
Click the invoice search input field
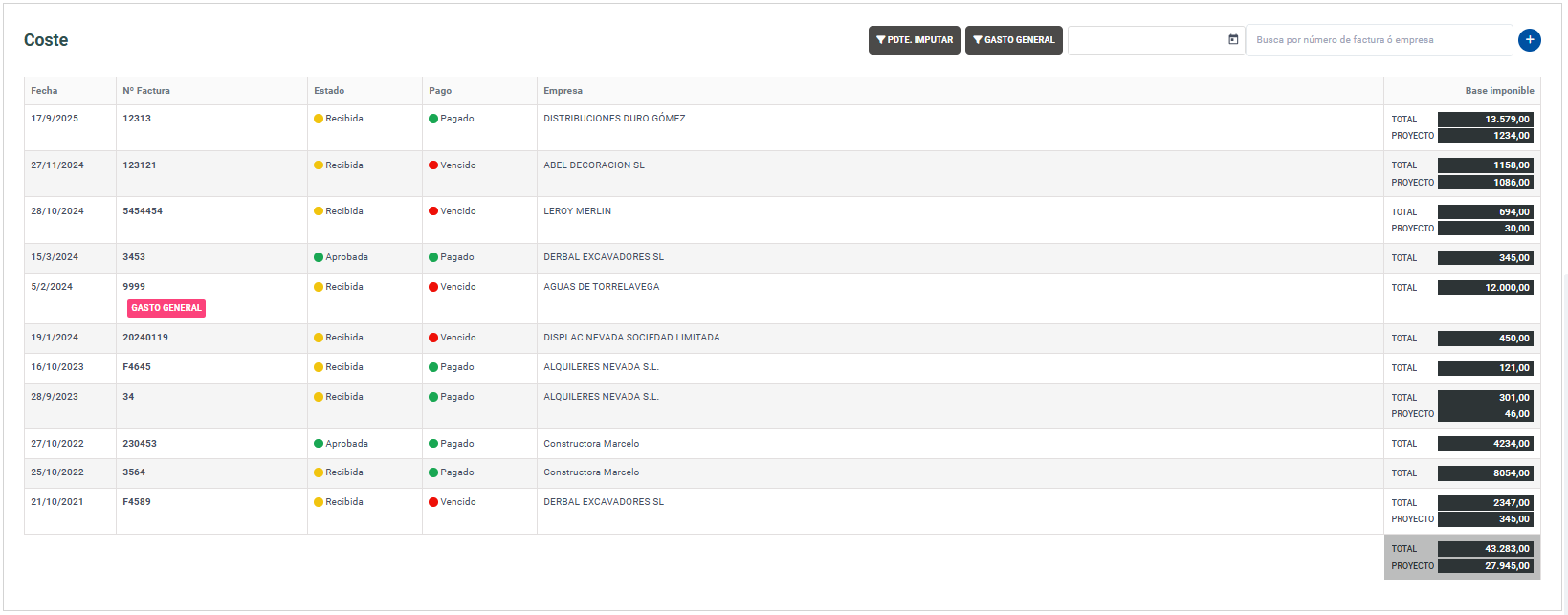click(x=1378, y=40)
